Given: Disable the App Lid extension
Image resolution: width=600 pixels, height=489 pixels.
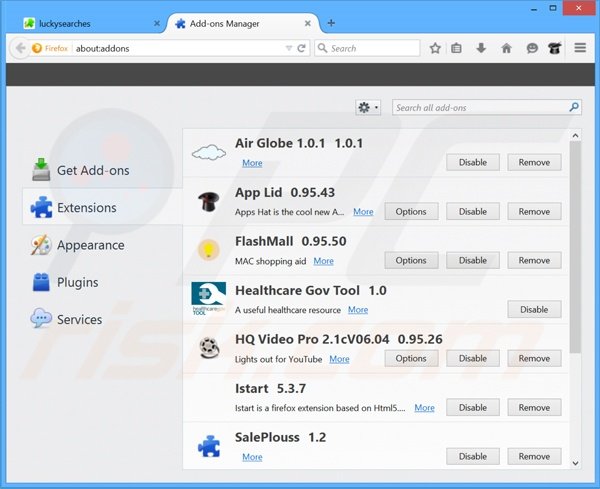Looking at the screenshot, I should coord(473,211).
